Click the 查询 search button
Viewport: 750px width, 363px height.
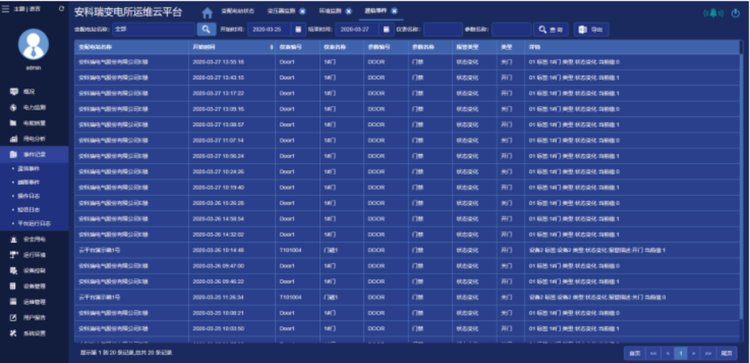[x=551, y=30]
